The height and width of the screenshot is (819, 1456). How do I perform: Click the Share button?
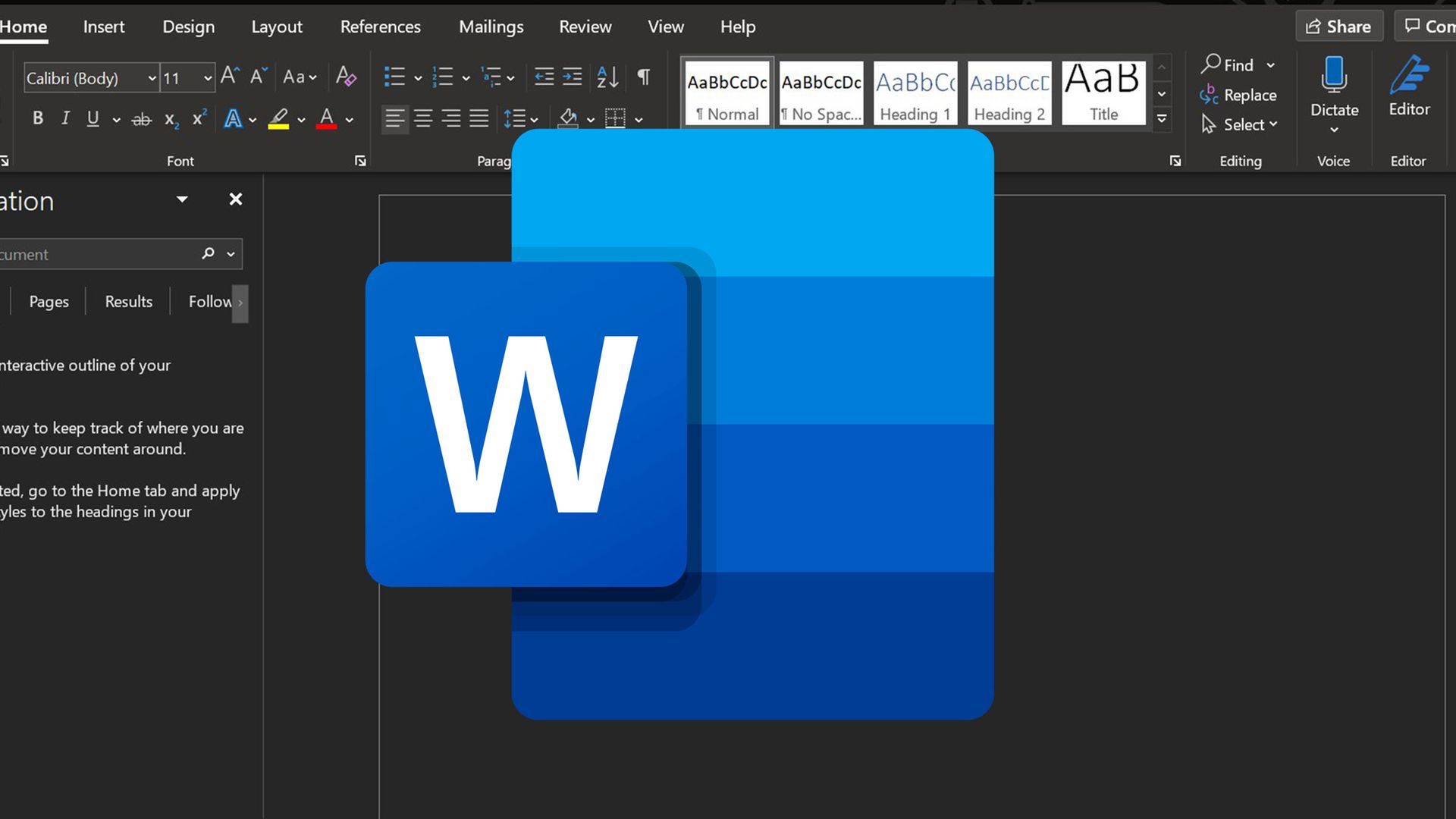[1339, 26]
